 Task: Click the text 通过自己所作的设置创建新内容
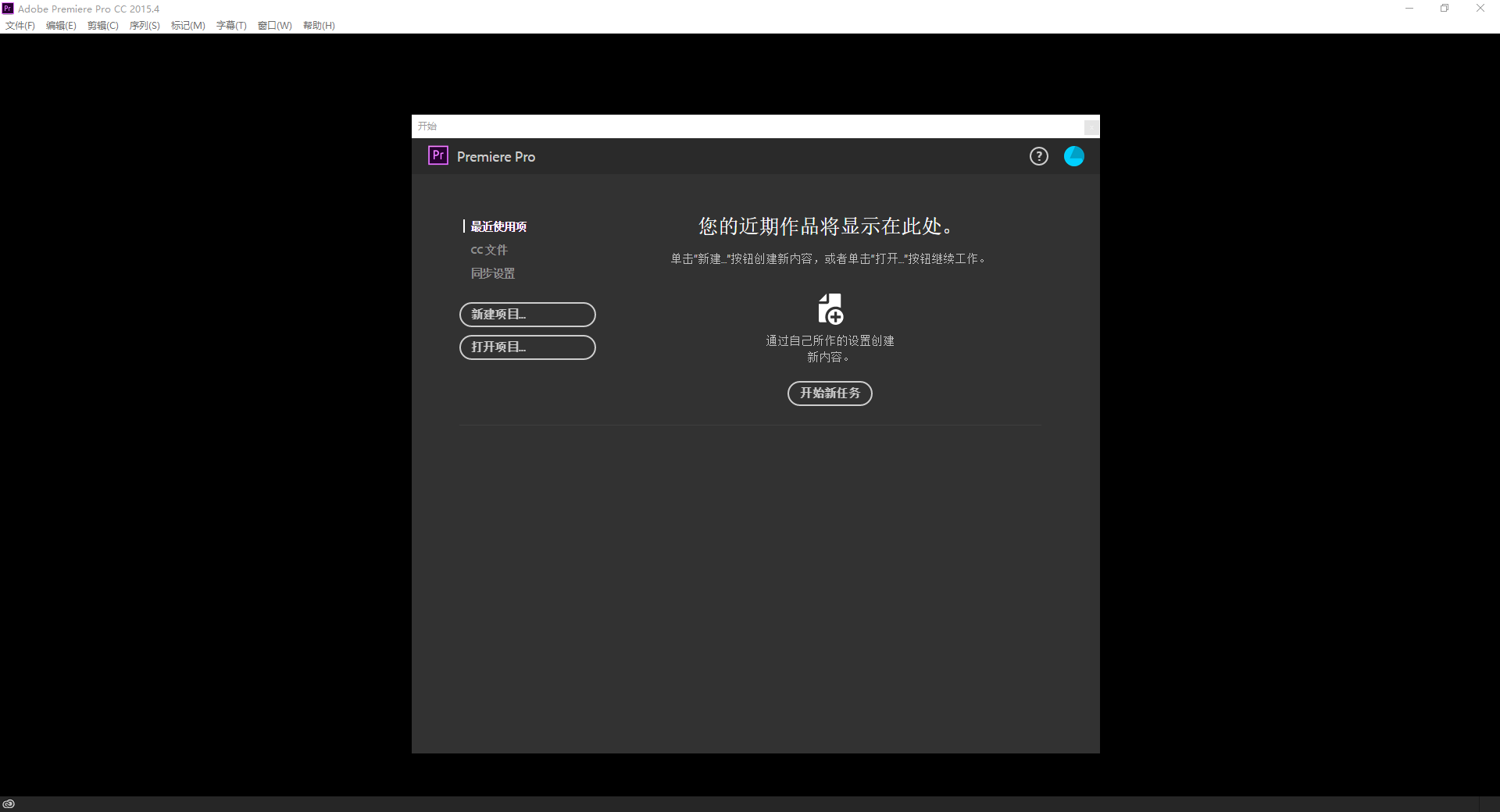pyautogui.click(x=830, y=349)
